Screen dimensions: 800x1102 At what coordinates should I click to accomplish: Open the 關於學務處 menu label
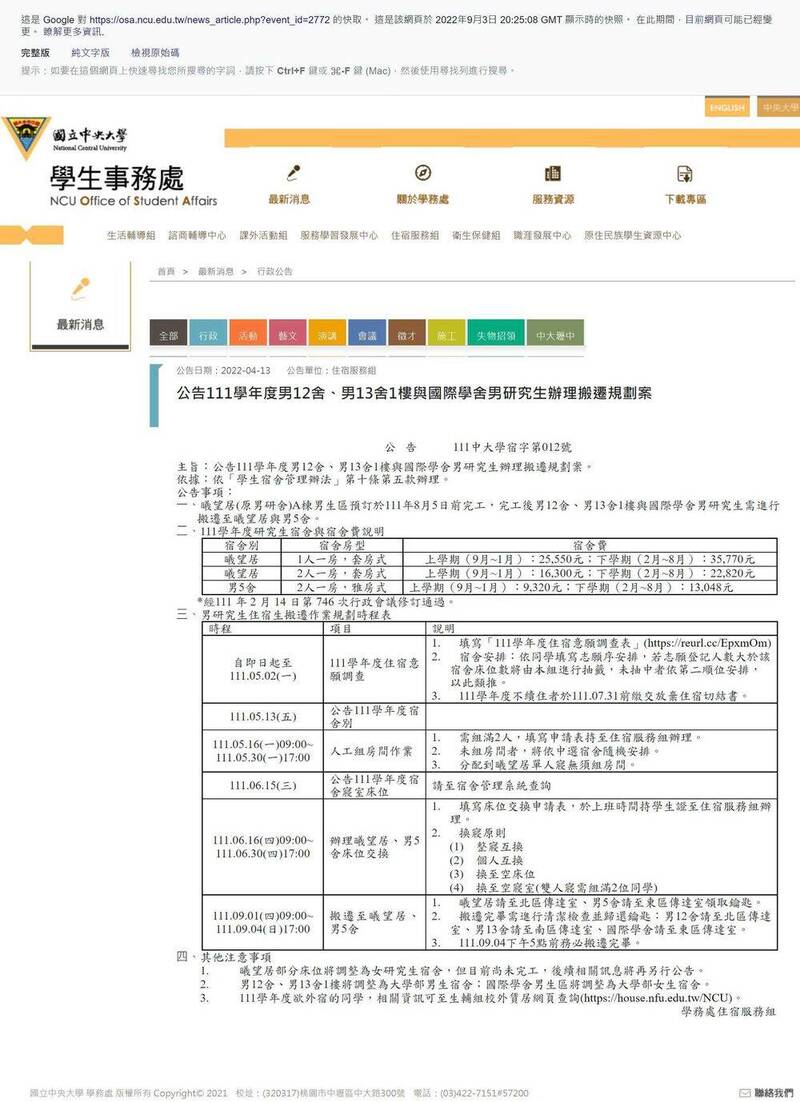point(422,200)
